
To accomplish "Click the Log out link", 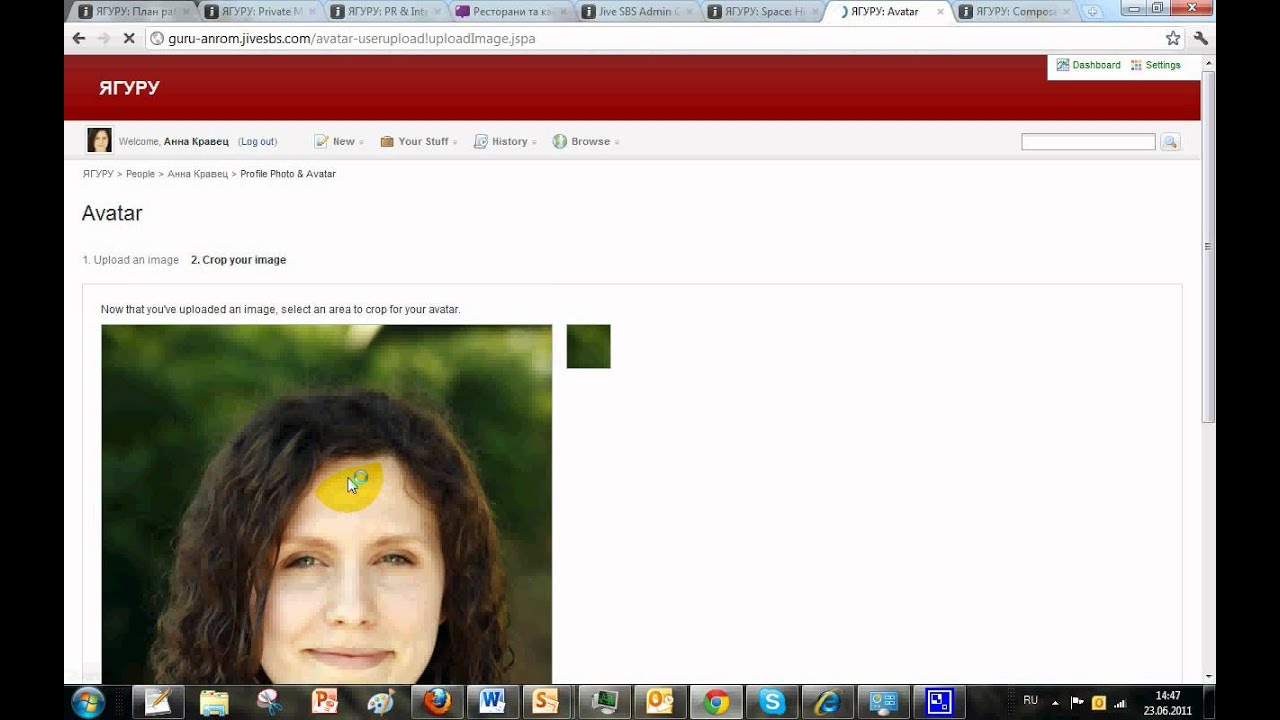I will pyautogui.click(x=258, y=142).
